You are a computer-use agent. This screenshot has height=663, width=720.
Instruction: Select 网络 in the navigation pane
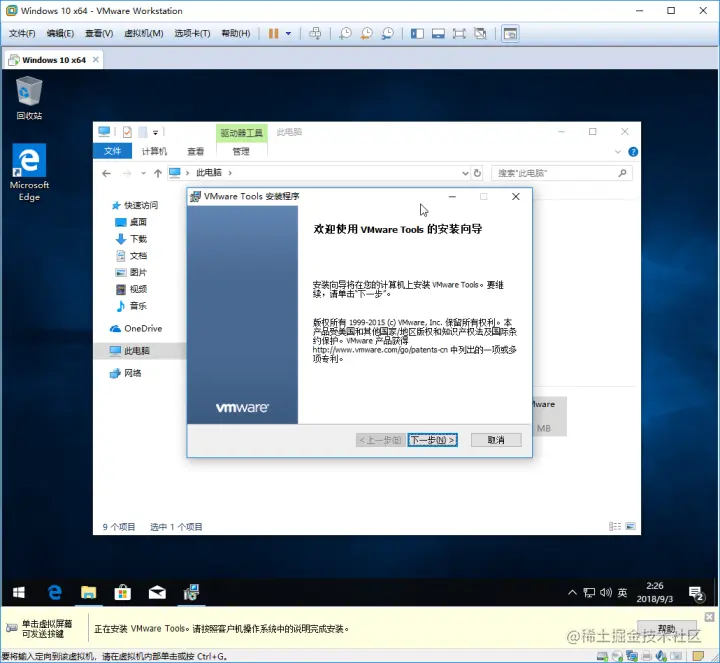tap(126, 373)
